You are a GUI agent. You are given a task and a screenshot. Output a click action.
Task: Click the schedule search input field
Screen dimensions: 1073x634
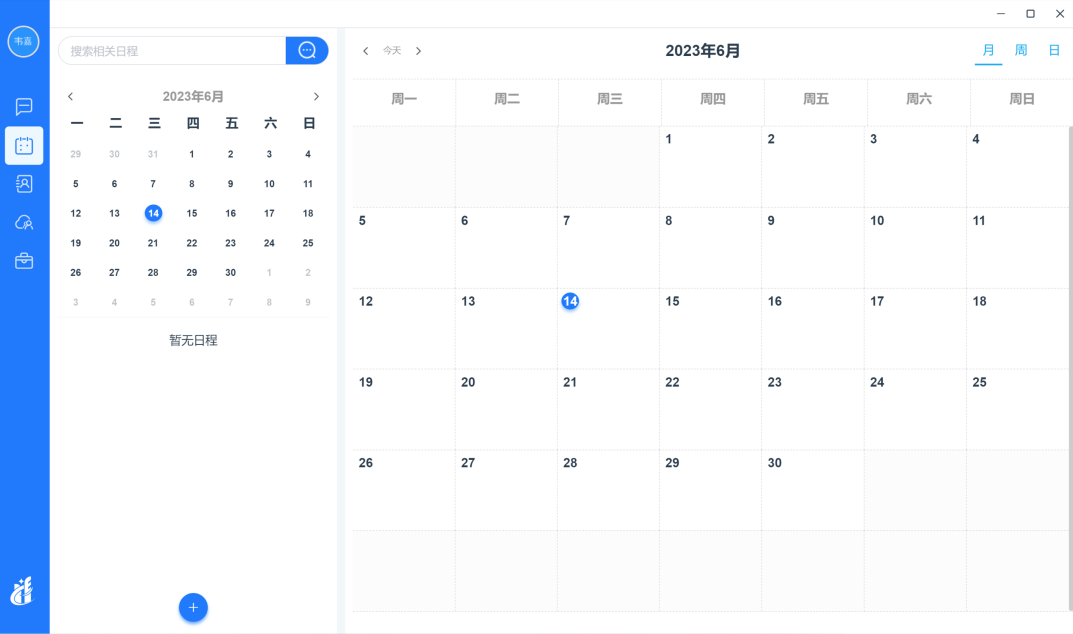172,51
